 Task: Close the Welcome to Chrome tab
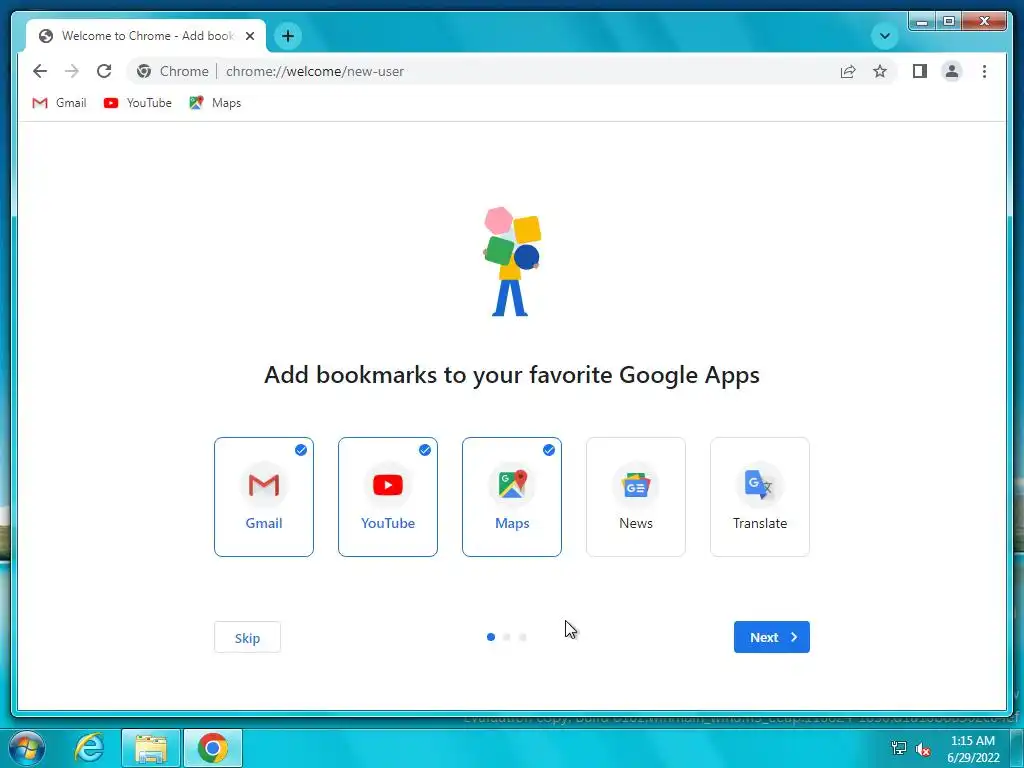click(x=249, y=36)
